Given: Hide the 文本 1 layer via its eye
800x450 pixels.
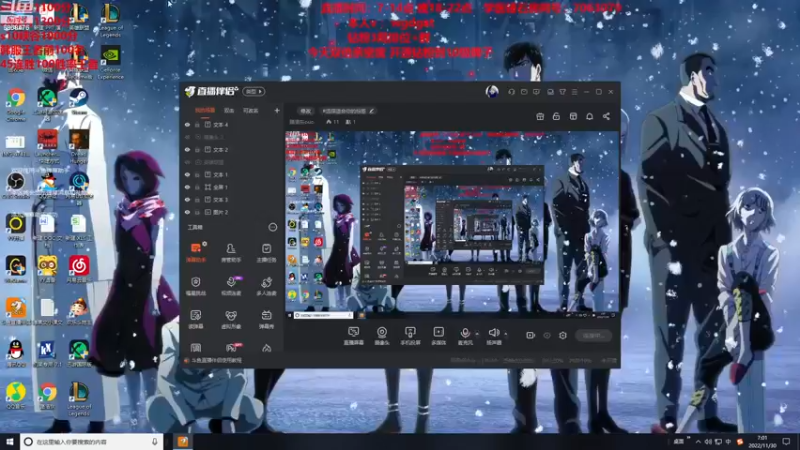Looking at the screenshot, I should (187, 174).
